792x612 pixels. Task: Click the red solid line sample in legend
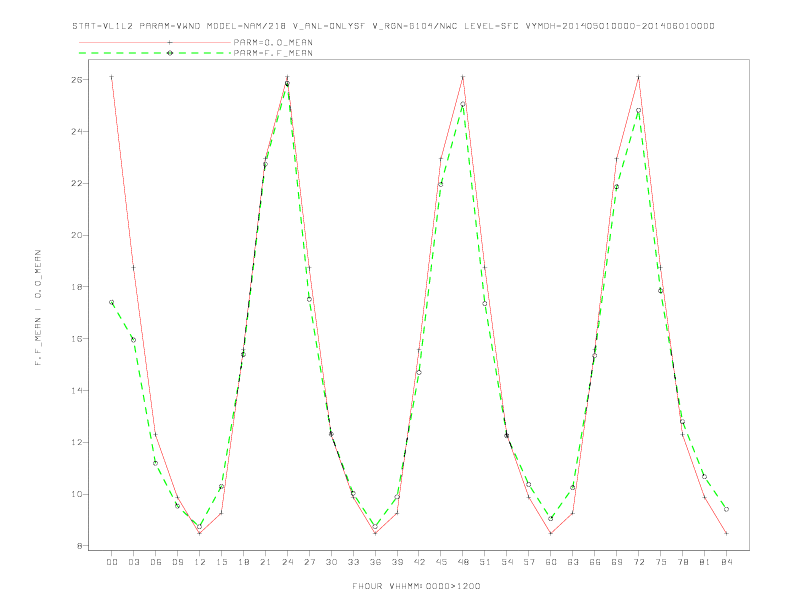click(x=155, y=42)
